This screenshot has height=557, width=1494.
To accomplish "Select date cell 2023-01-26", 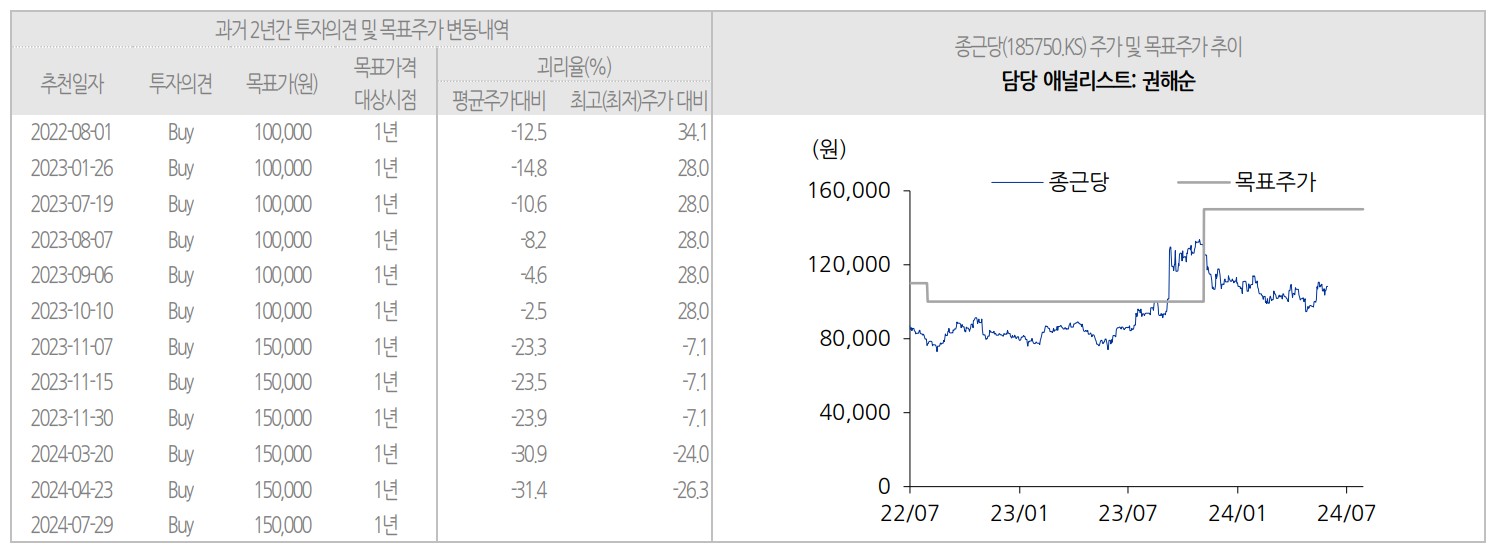I will [x=72, y=168].
